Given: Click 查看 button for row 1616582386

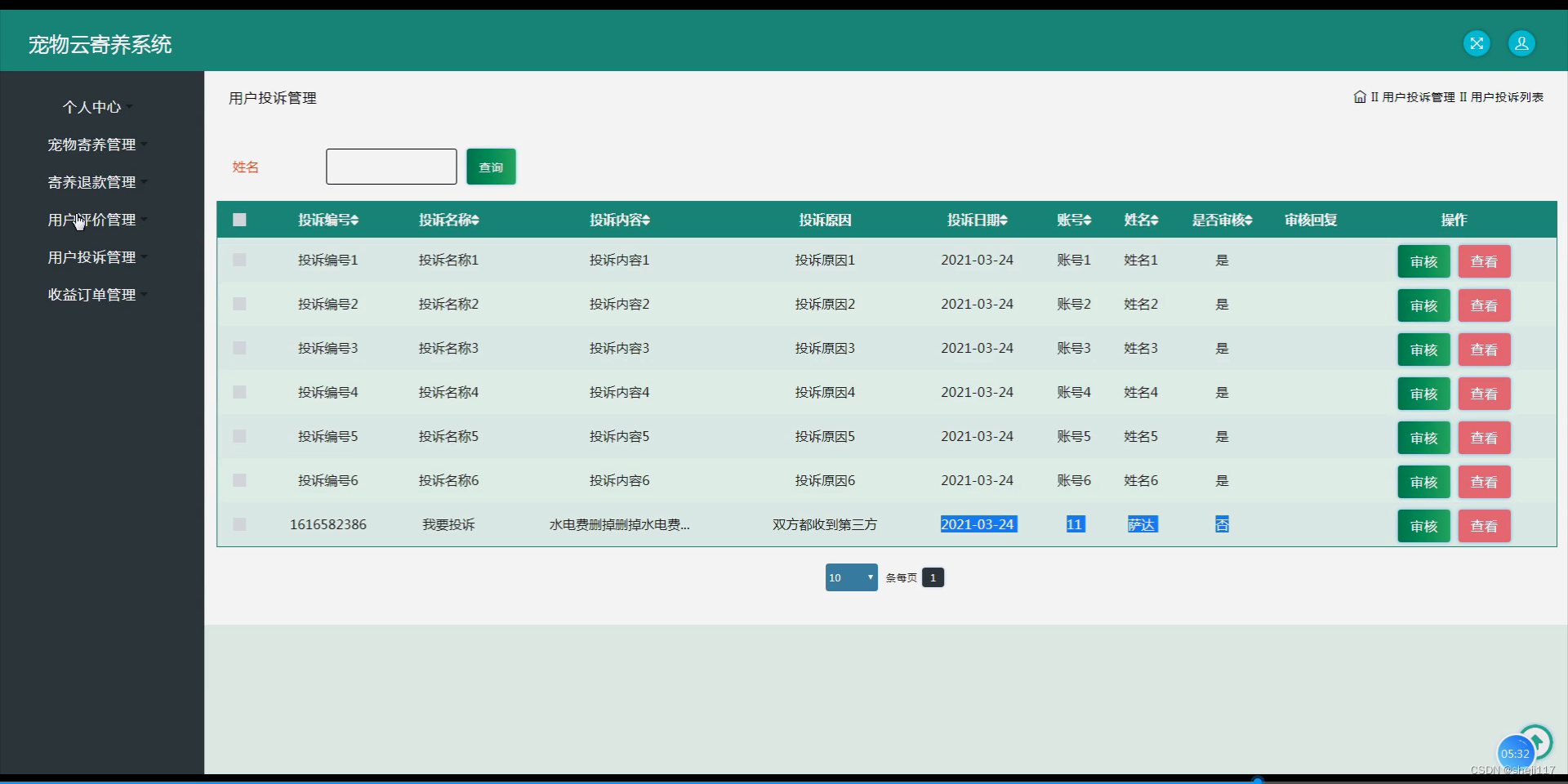Looking at the screenshot, I should (1484, 526).
